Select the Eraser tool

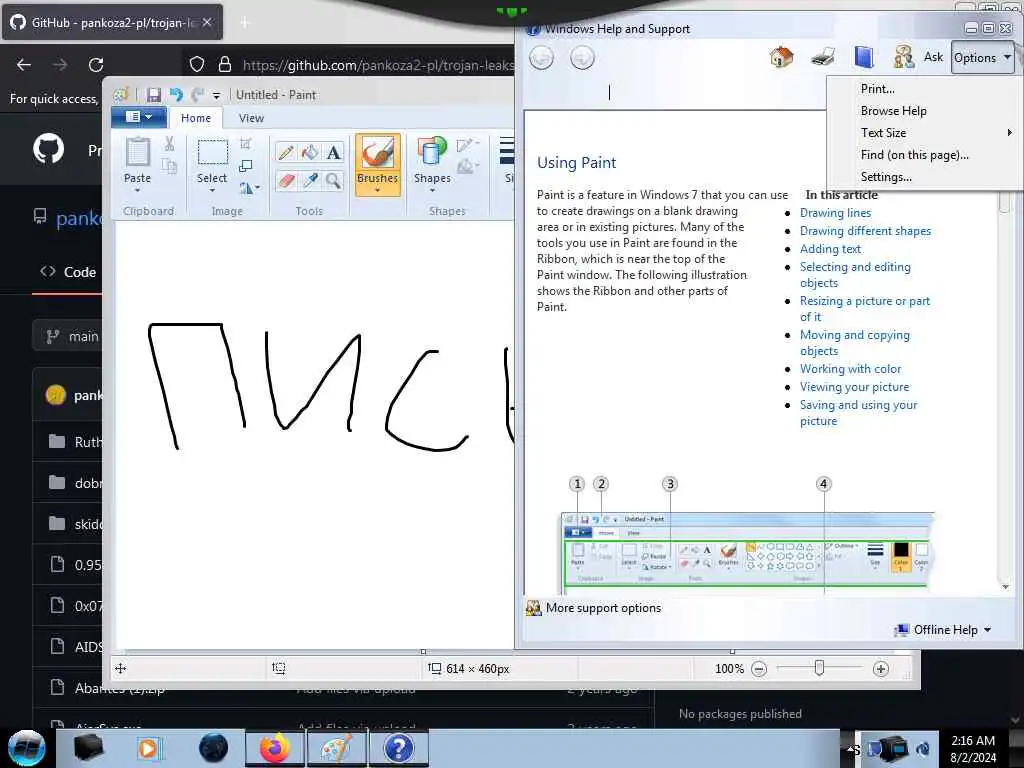coord(285,180)
